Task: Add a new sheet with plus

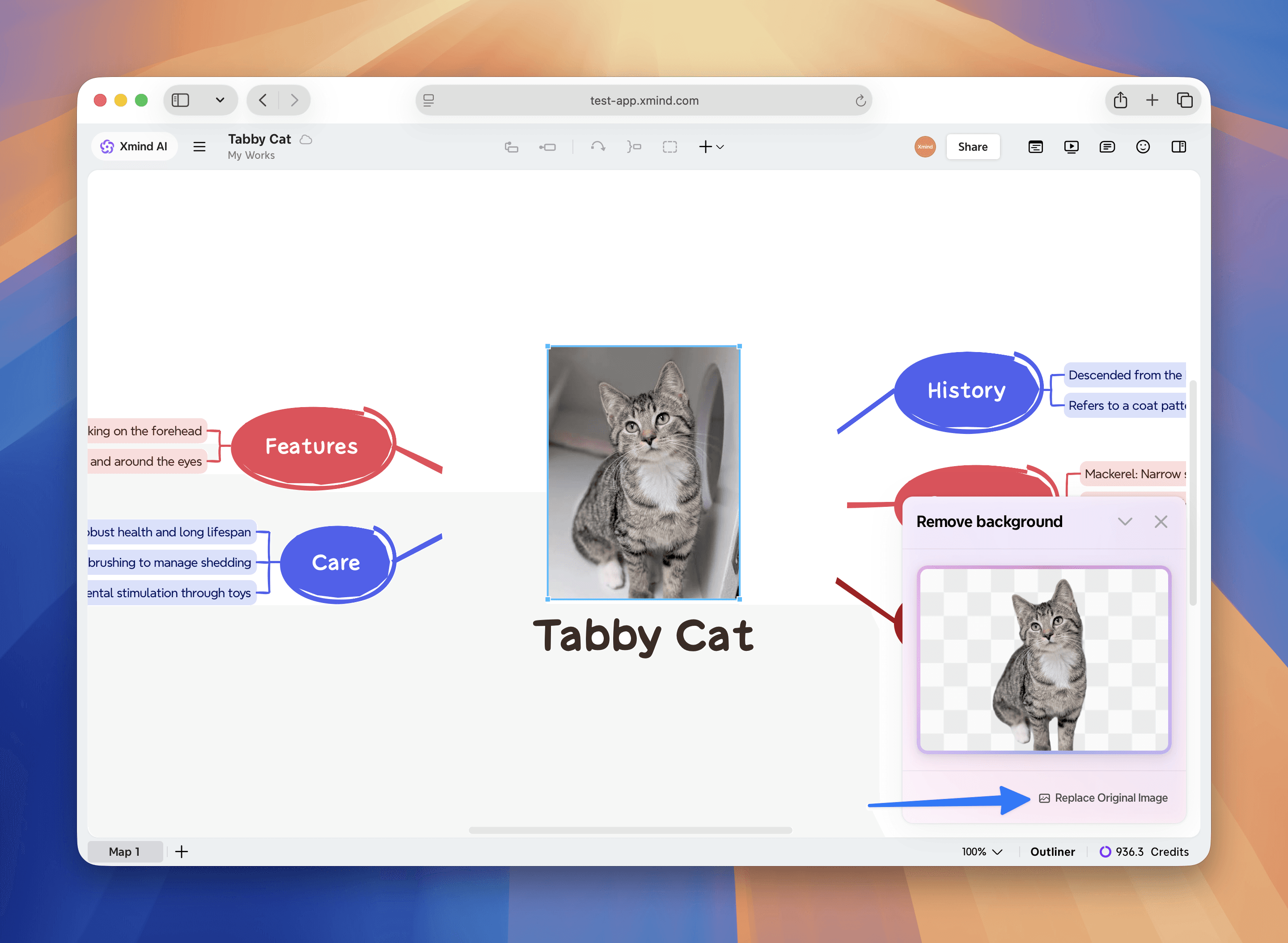Action: point(182,852)
